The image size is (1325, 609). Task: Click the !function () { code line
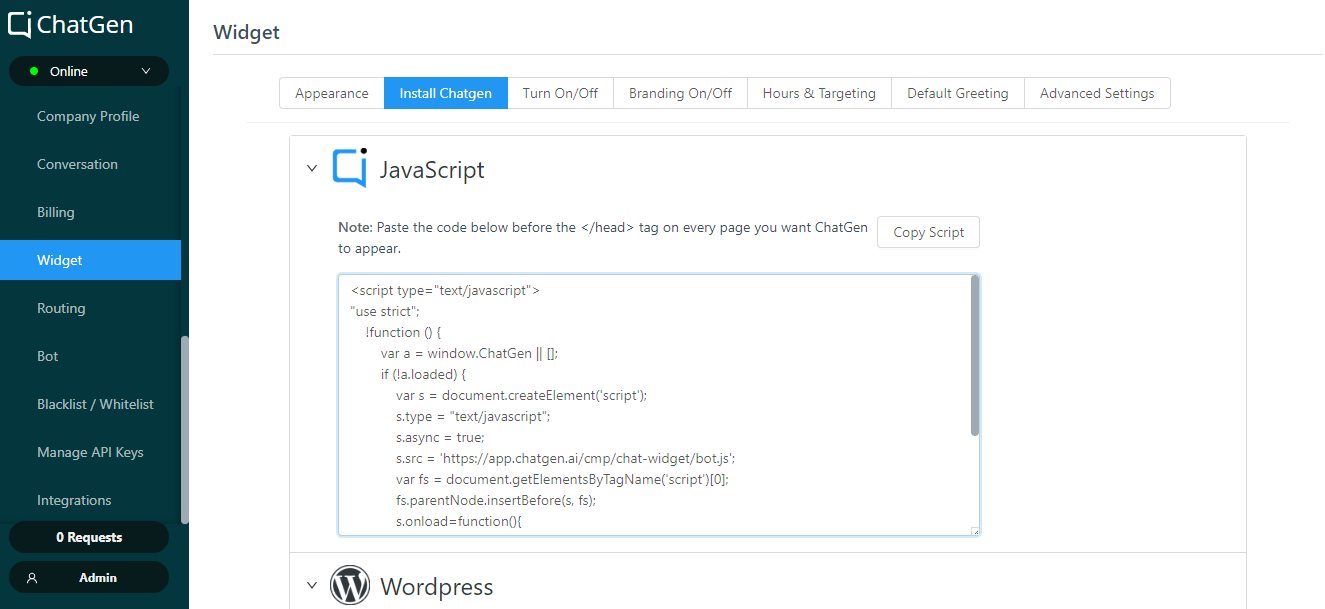pos(403,332)
